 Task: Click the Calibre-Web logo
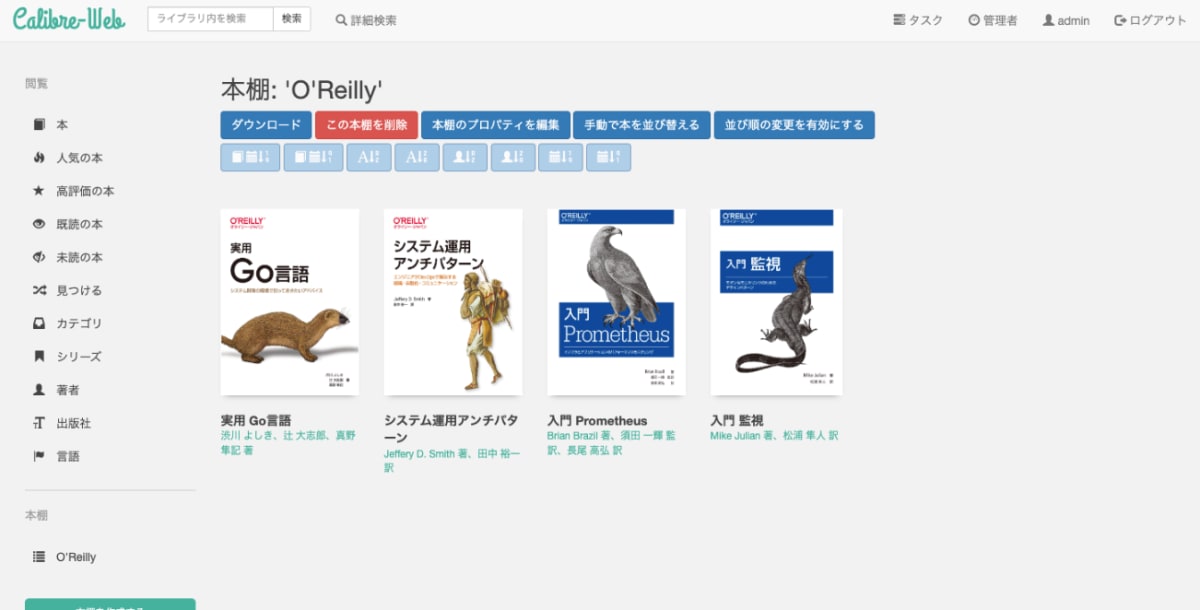click(x=70, y=19)
